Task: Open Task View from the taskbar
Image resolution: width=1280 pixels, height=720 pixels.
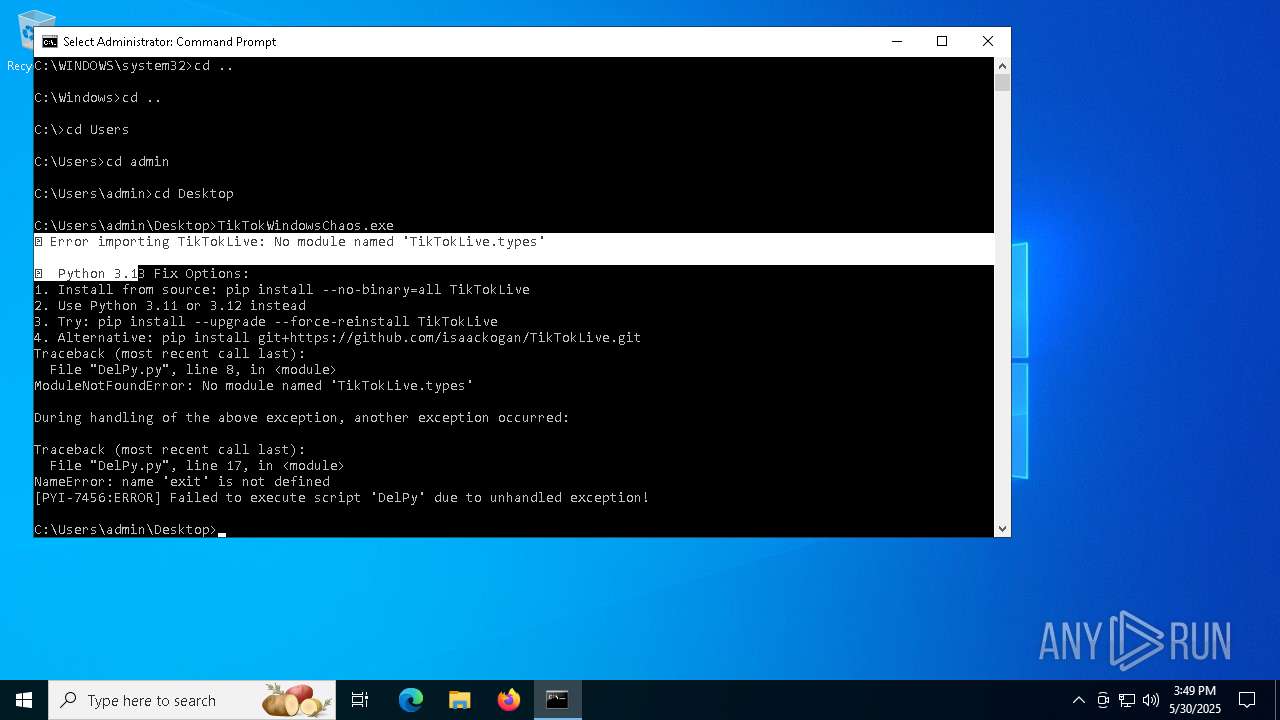Action: [360, 700]
